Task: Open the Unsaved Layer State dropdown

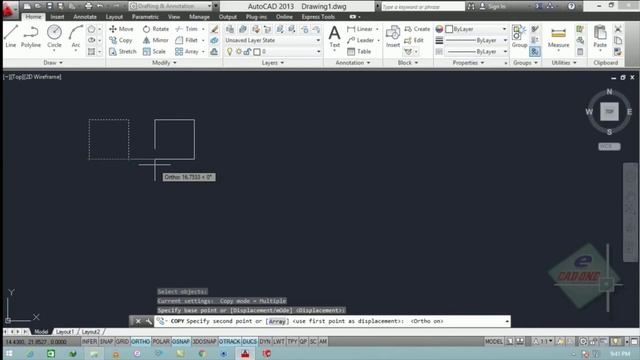Action: coord(273,40)
